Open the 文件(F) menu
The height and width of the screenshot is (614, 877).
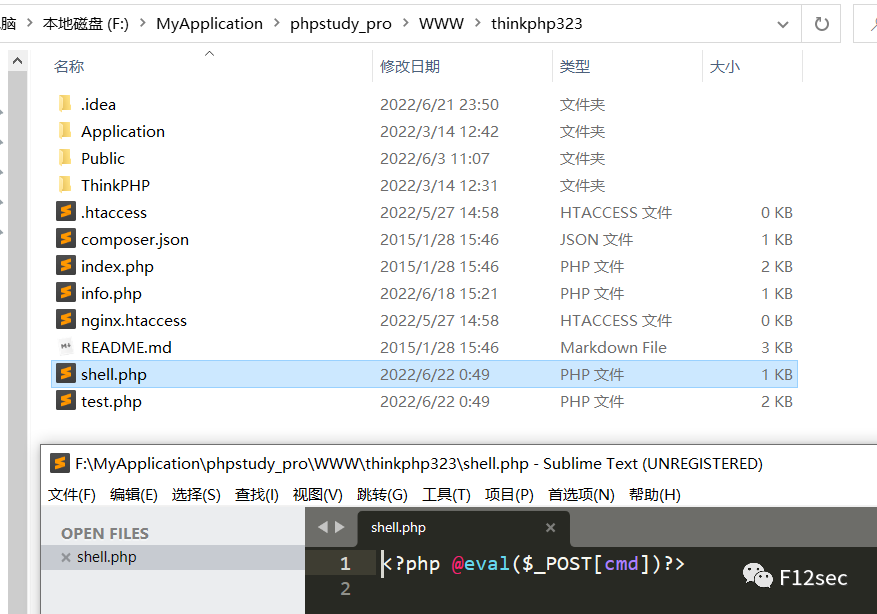tap(72, 494)
